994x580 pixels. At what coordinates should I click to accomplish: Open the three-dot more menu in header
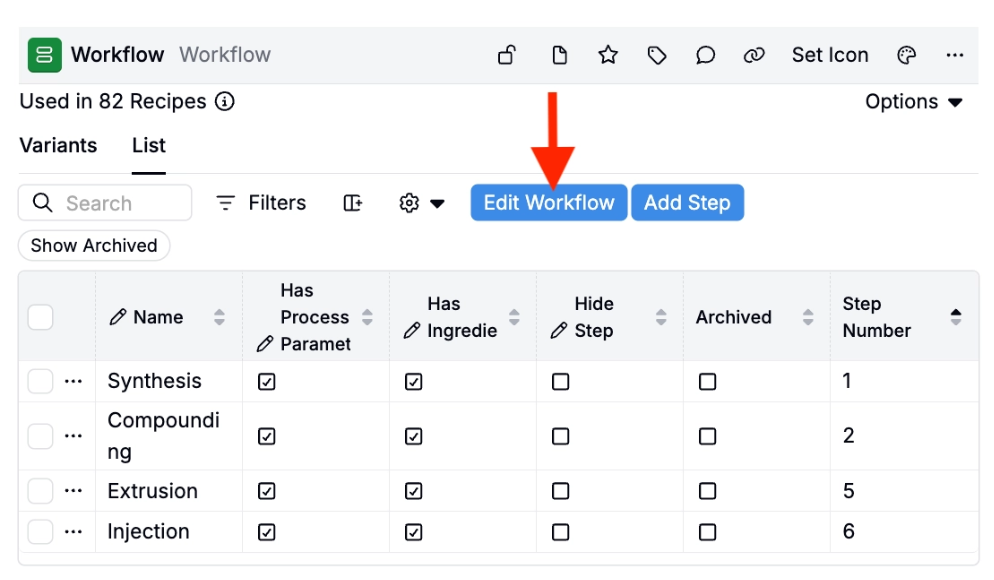[x=955, y=55]
